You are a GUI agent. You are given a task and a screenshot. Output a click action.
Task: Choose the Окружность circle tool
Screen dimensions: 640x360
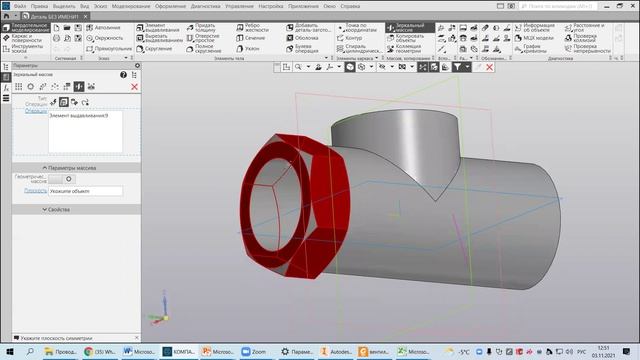[x=104, y=38]
